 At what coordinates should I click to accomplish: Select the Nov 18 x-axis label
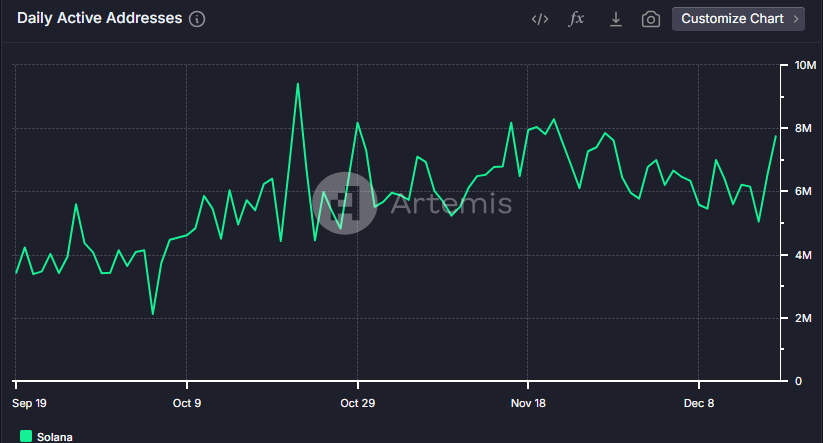(x=528, y=403)
